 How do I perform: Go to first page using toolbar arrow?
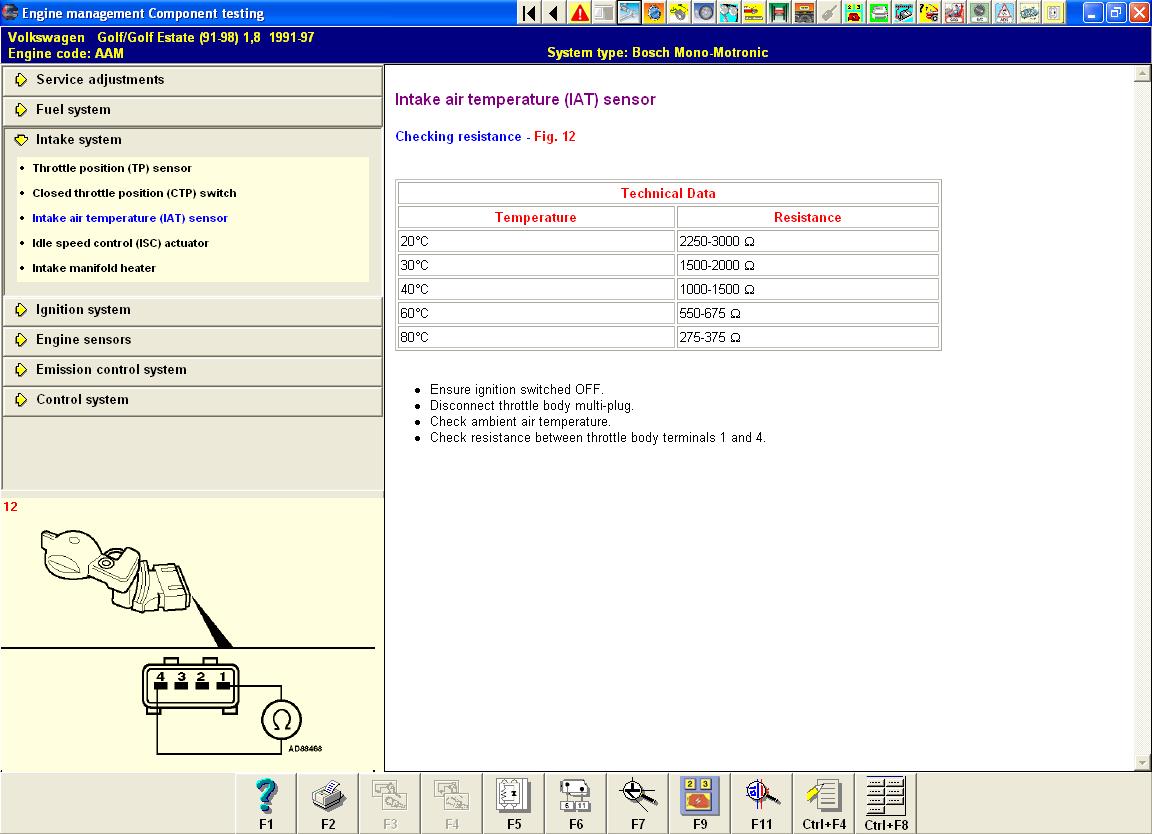(x=529, y=13)
